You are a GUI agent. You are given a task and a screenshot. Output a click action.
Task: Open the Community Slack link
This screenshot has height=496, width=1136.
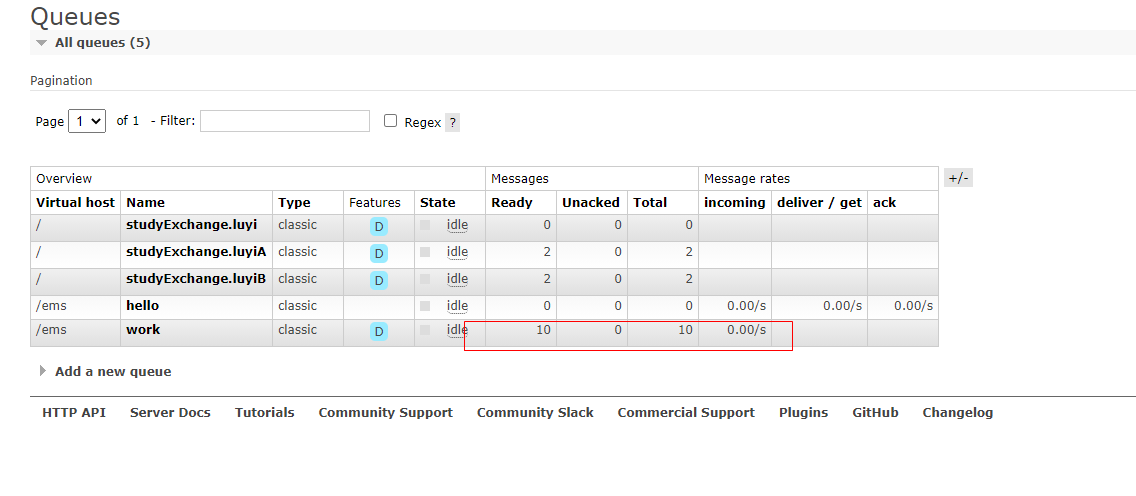[535, 413]
